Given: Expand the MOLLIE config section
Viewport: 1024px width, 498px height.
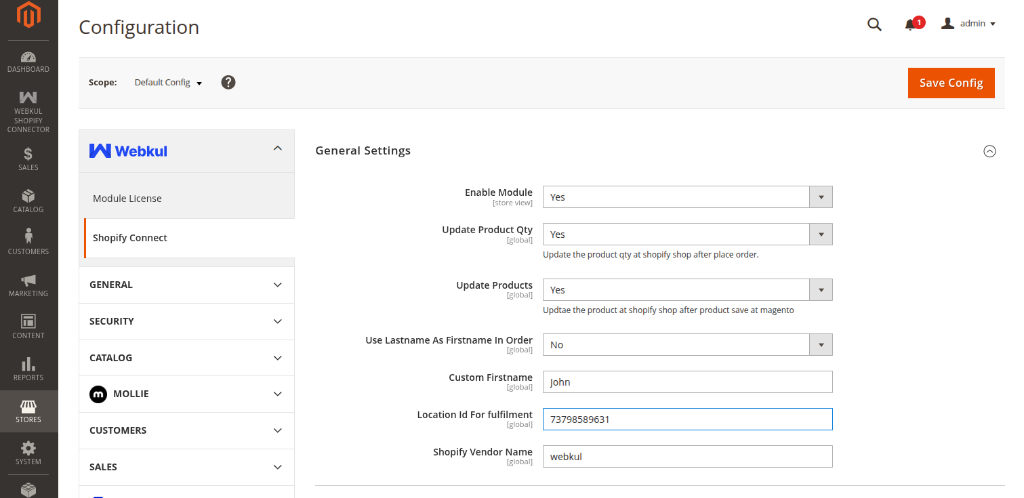Looking at the screenshot, I should tap(187, 394).
